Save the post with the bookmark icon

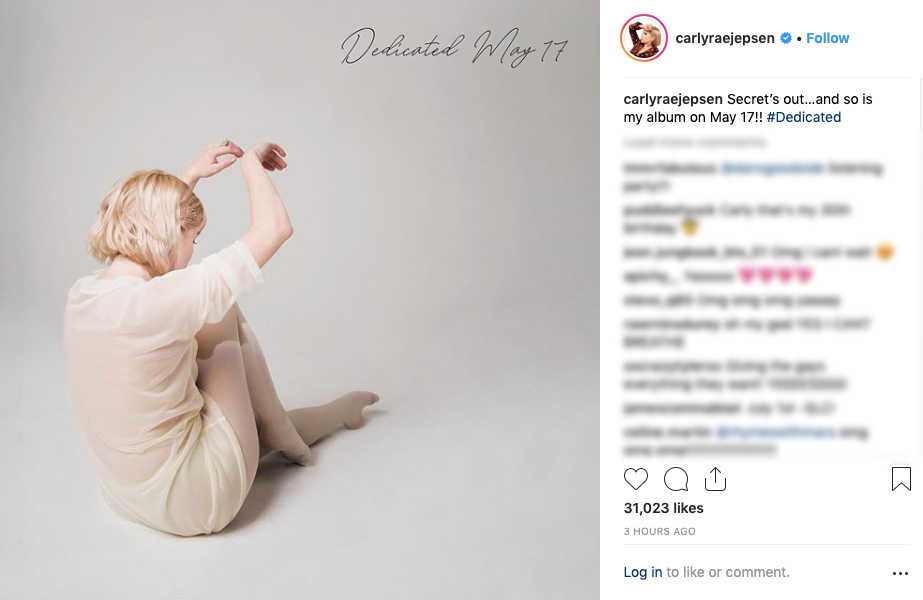click(x=901, y=479)
